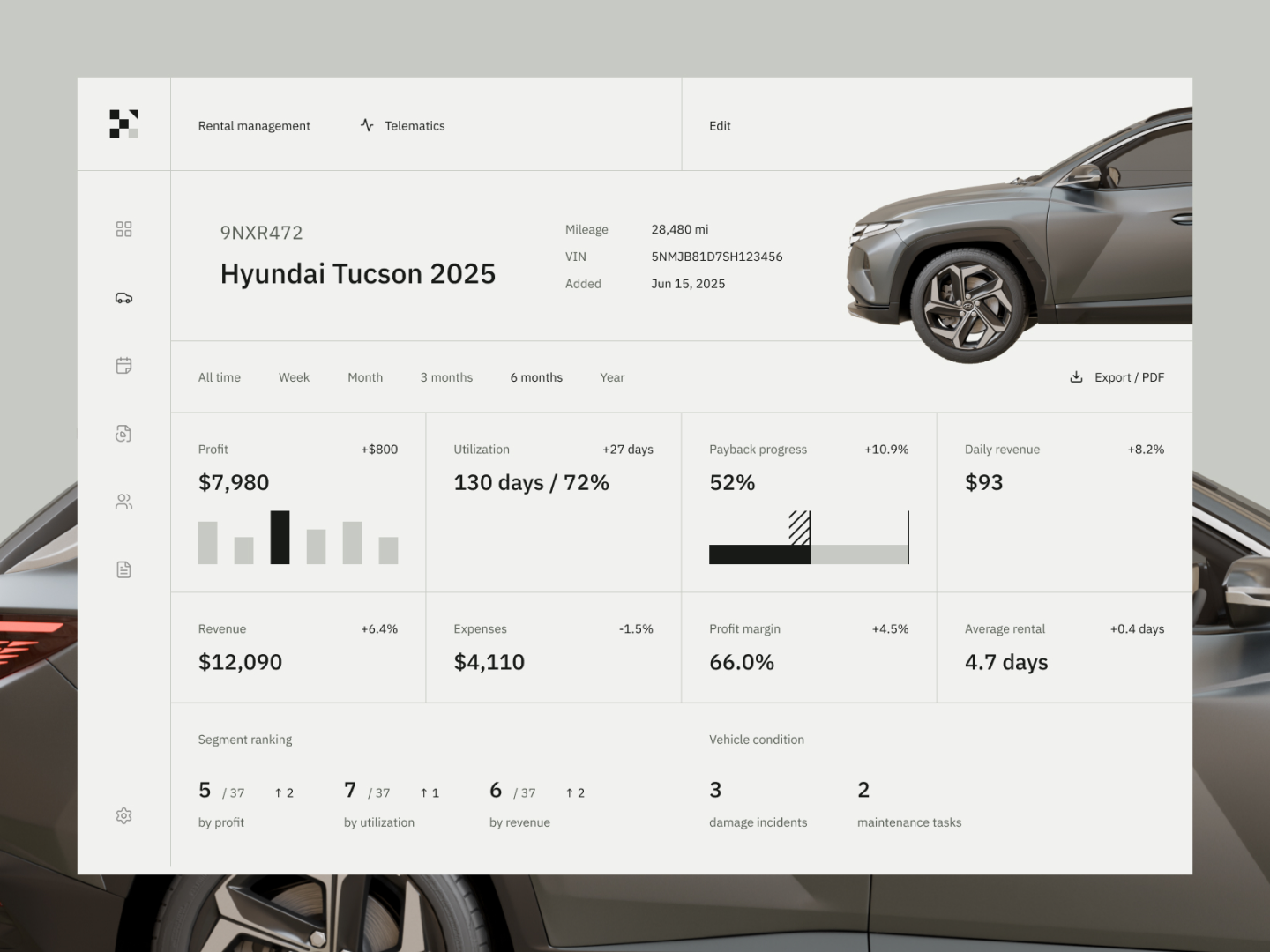This screenshot has height=952, width=1270.
Task: Click the by utilization ranking label
Action: (379, 822)
